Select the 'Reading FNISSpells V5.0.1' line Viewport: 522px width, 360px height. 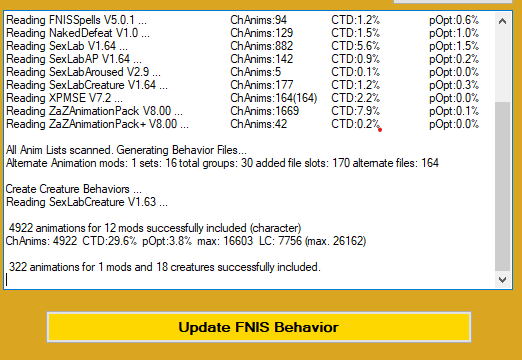pyautogui.click(x=76, y=20)
